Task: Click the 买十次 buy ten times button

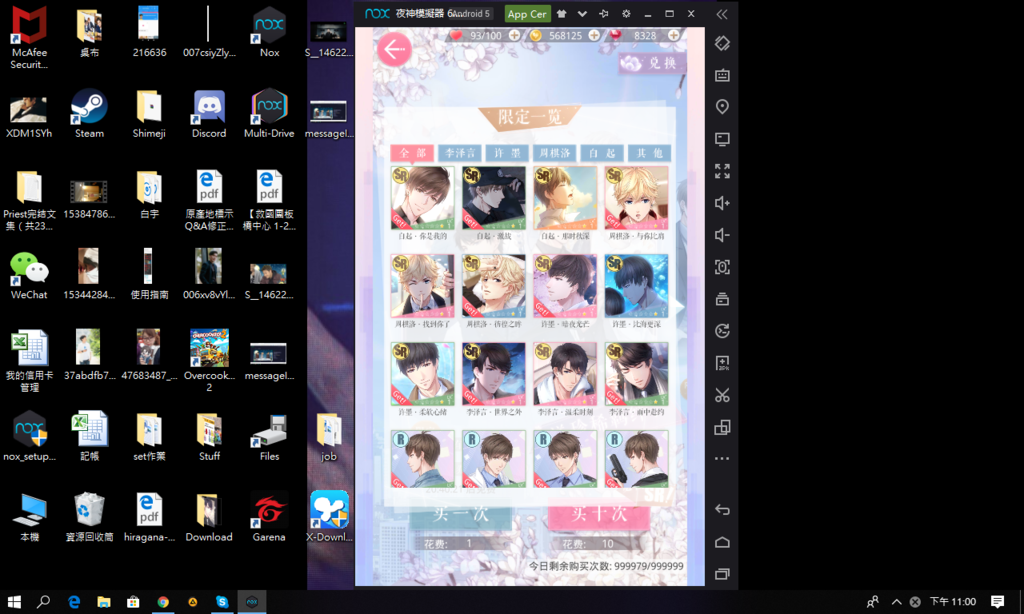Action: (599, 515)
